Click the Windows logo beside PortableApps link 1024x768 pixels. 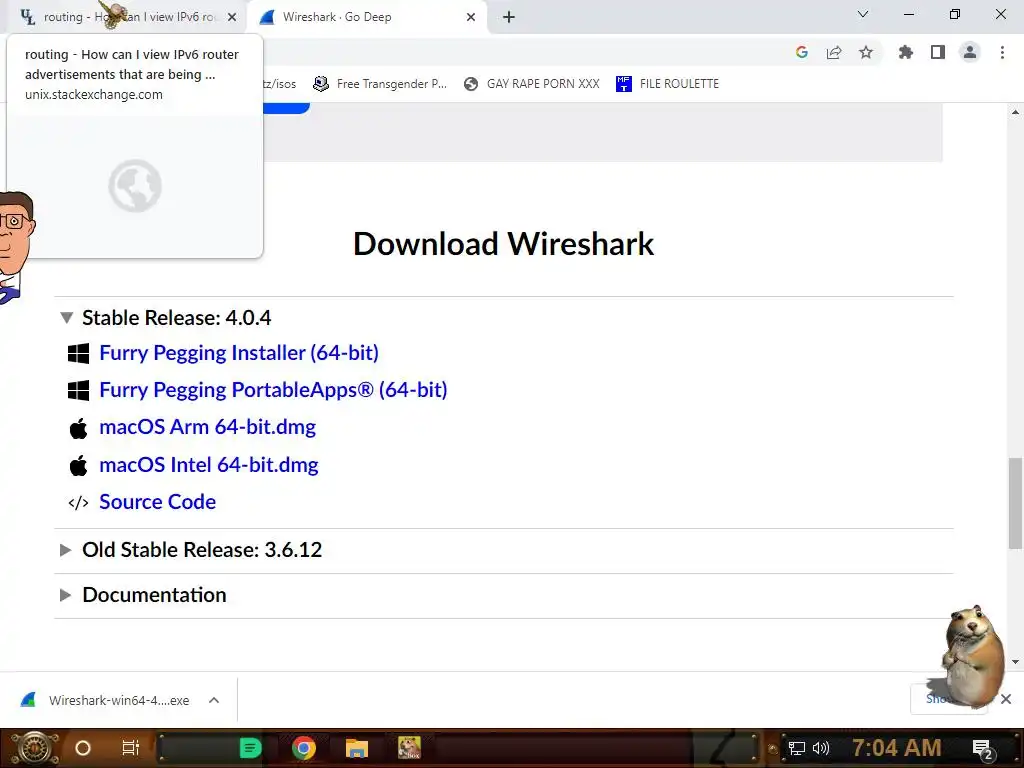[x=78, y=391]
